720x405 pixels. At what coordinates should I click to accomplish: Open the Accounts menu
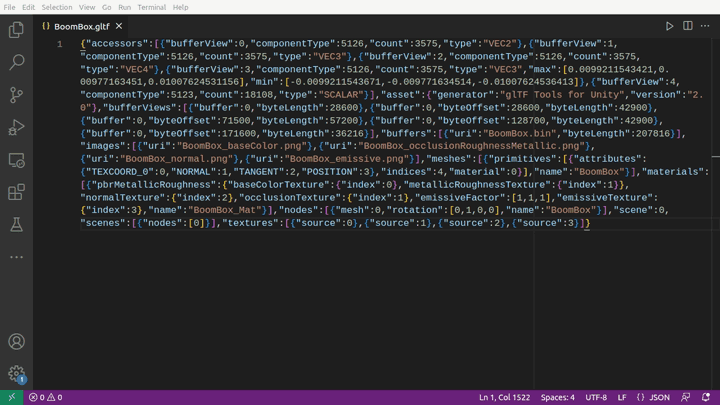(16, 342)
